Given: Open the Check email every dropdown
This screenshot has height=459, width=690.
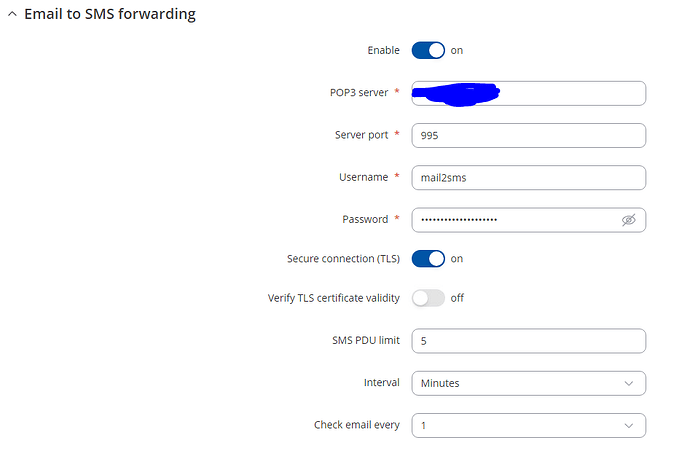Looking at the screenshot, I should point(529,426).
